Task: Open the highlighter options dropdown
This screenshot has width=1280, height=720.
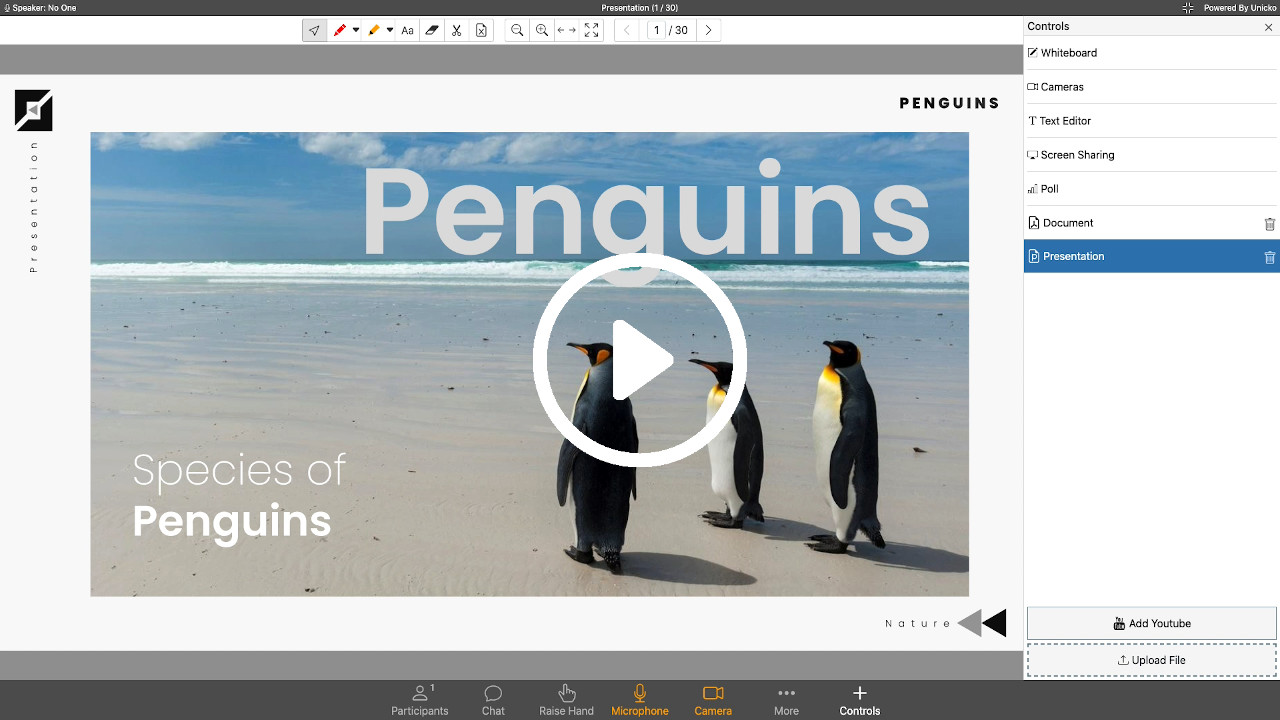Action: (x=390, y=30)
